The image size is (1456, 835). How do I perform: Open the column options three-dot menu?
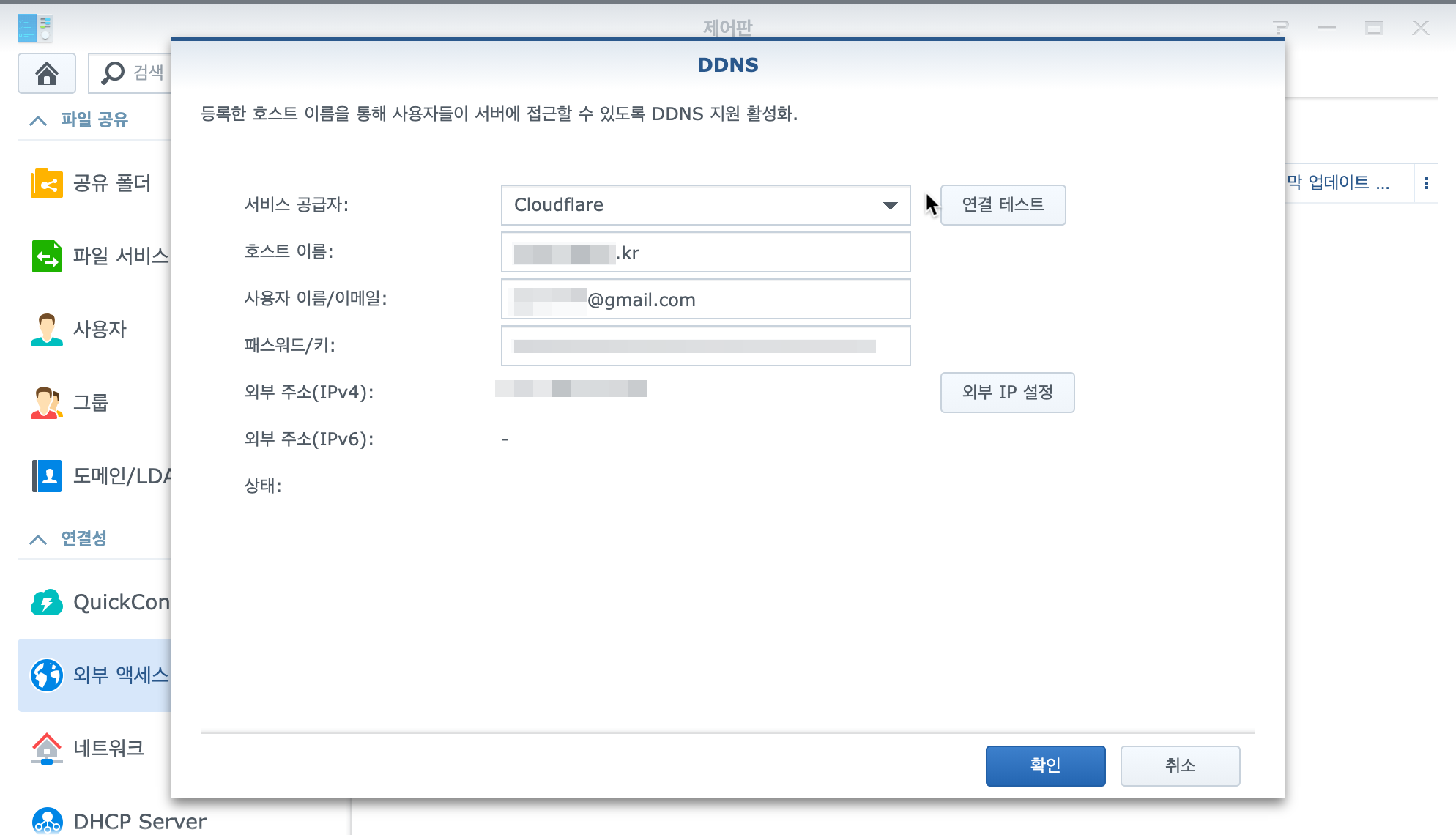[1426, 183]
